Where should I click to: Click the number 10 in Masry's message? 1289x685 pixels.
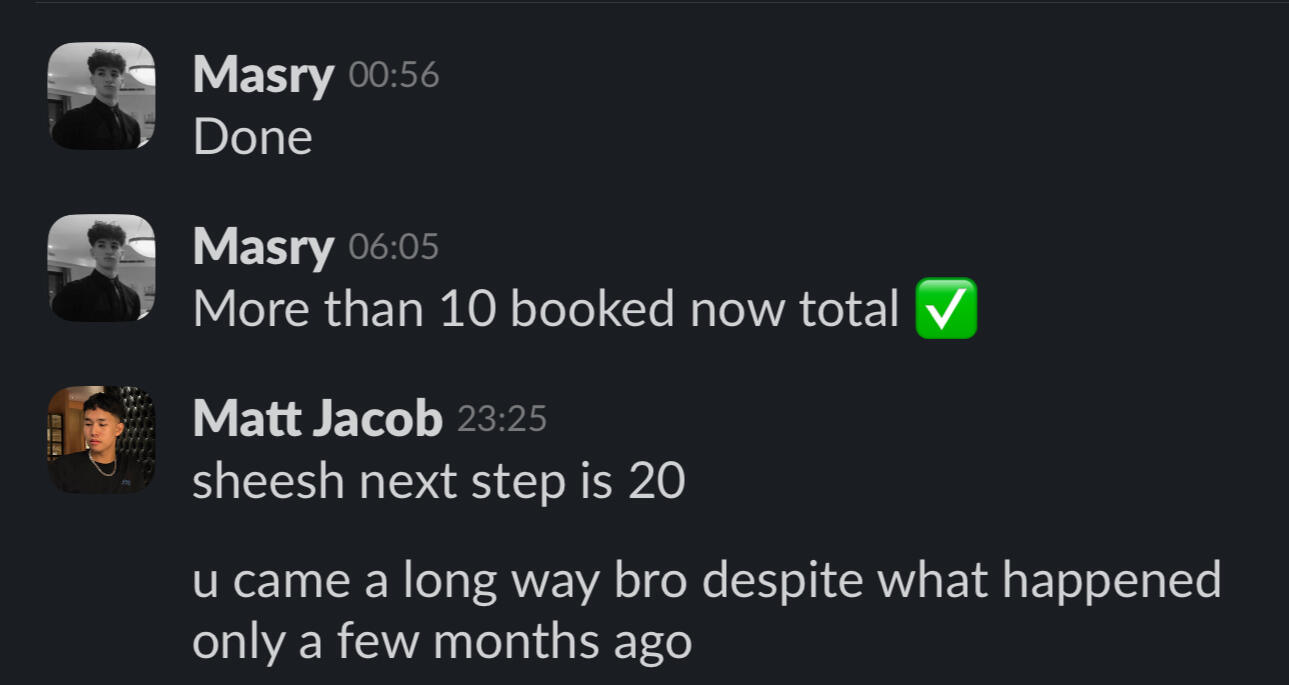(x=467, y=310)
